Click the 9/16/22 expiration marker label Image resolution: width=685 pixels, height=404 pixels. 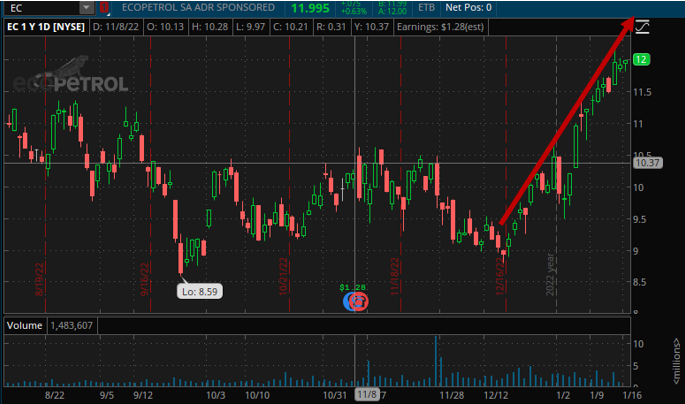coord(145,279)
